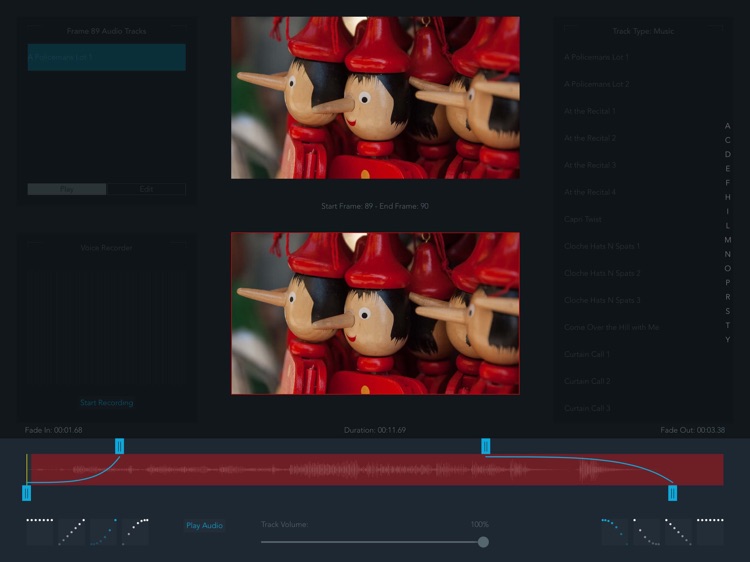Click the Start Frame 89 - End Frame 90 label
Image resolution: width=750 pixels, height=562 pixels.
375,206
